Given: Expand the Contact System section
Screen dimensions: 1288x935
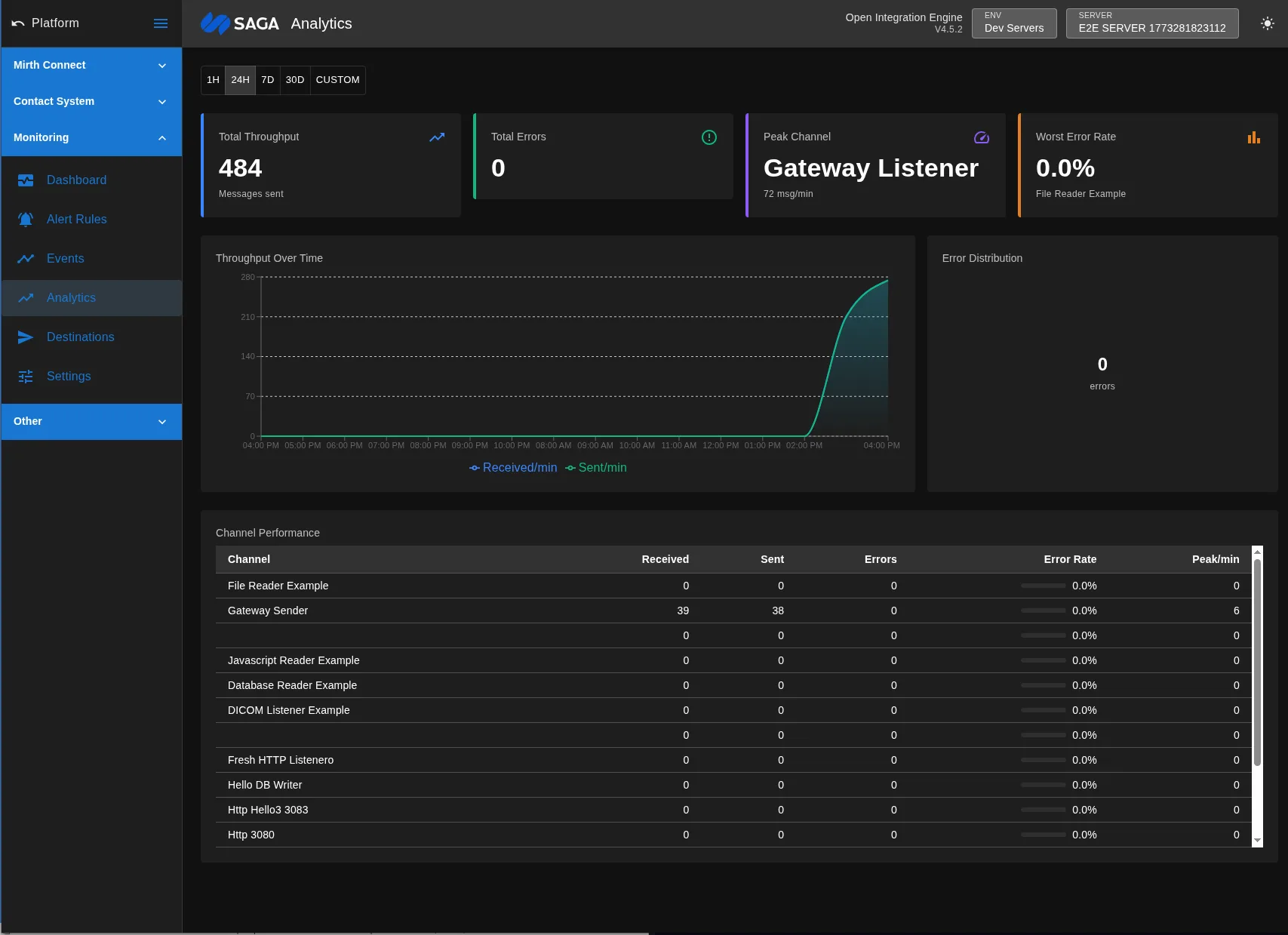Looking at the screenshot, I should (91, 101).
